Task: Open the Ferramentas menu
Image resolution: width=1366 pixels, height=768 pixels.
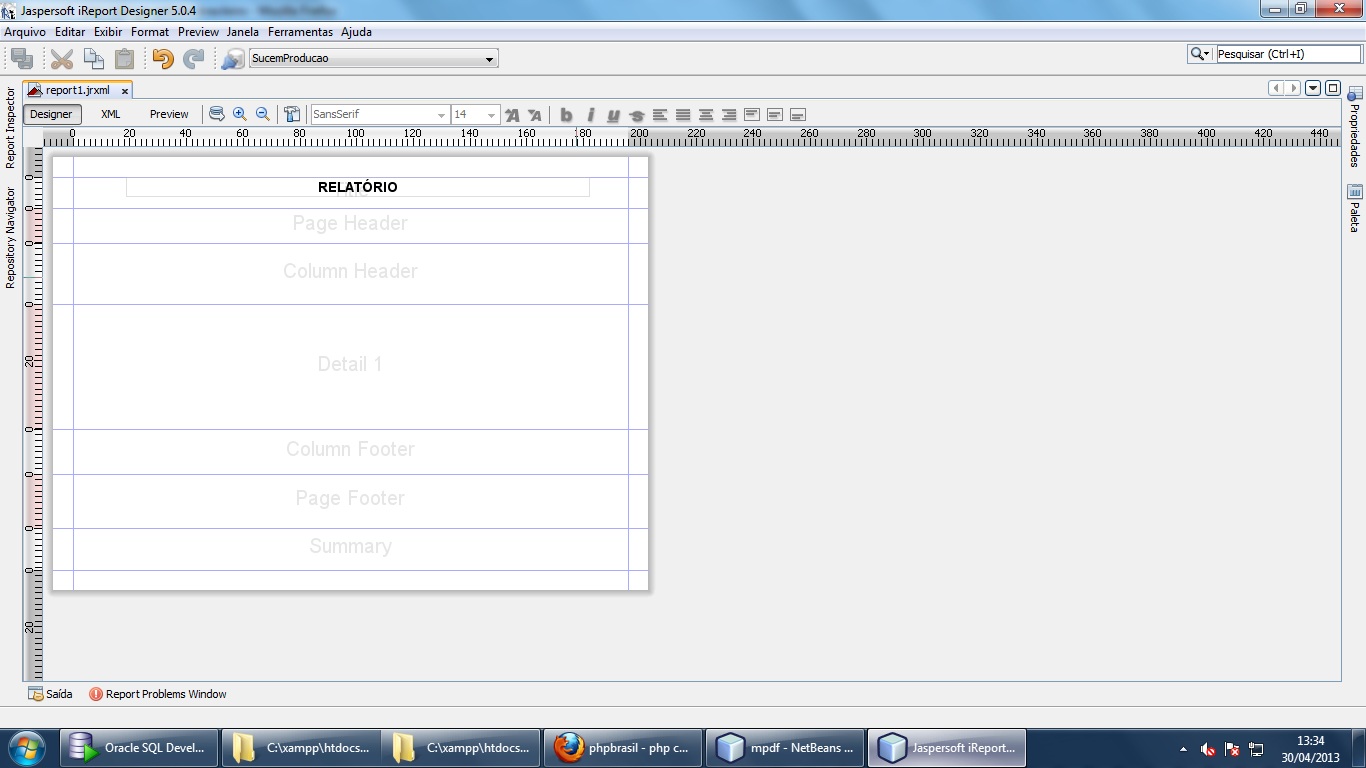Action: coord(300,32)
